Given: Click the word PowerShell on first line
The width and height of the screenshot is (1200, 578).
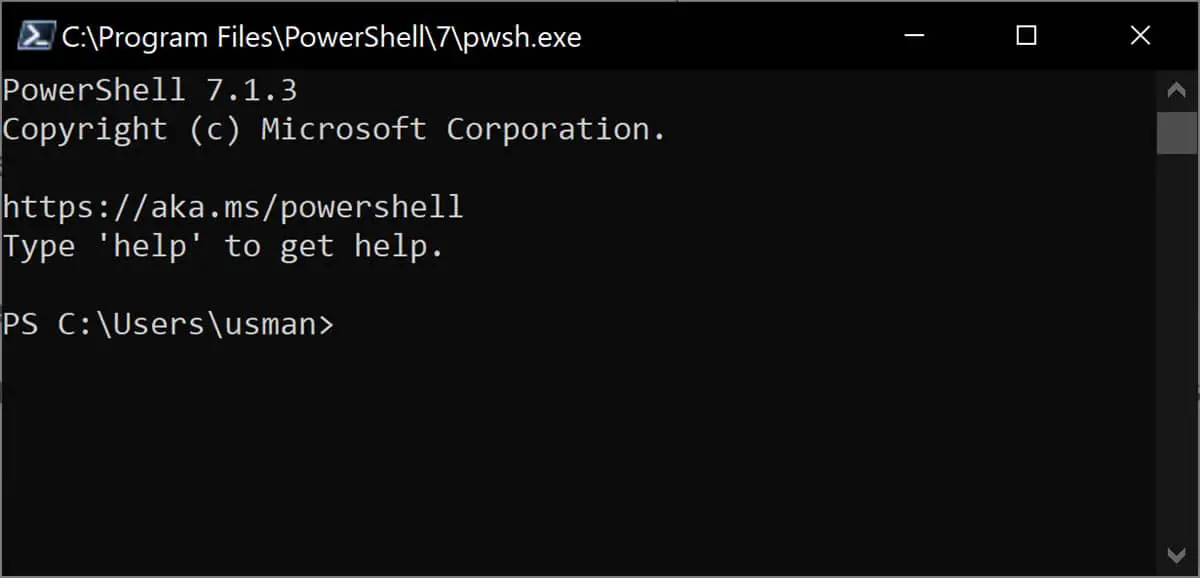Looking at the screenshot, I should point(94,90).
